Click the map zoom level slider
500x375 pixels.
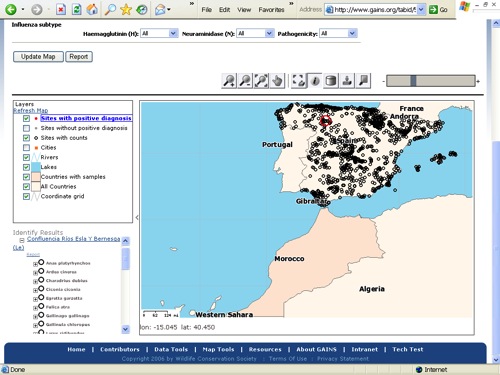click(431, 81)
